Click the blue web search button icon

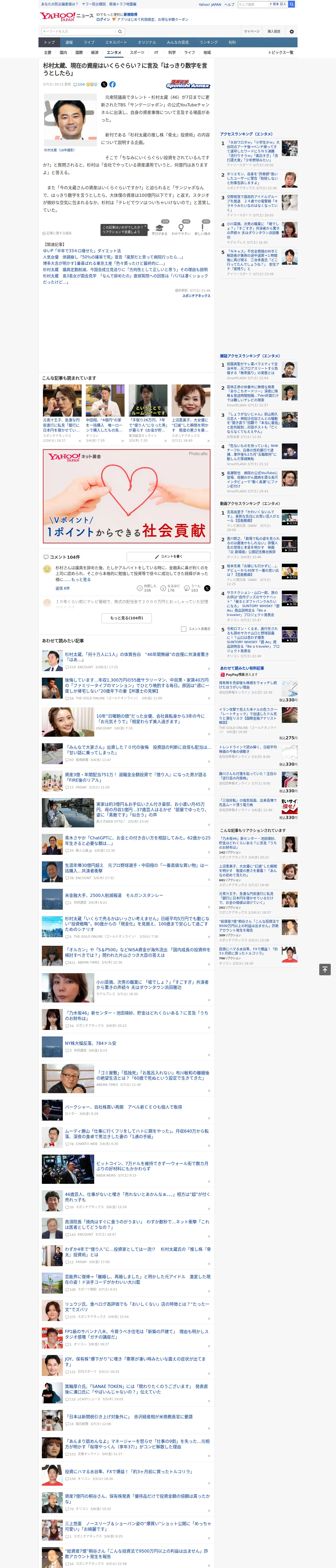click(292, 4)
